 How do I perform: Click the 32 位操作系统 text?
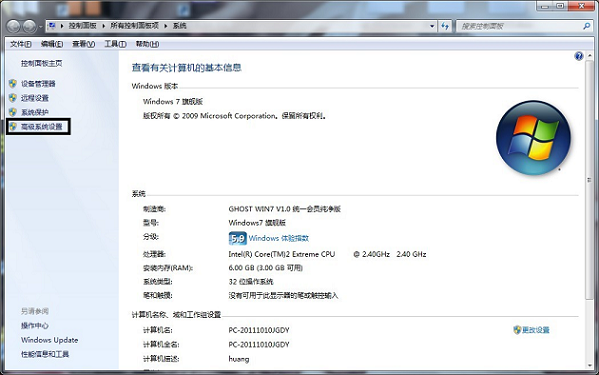[251, 282]
